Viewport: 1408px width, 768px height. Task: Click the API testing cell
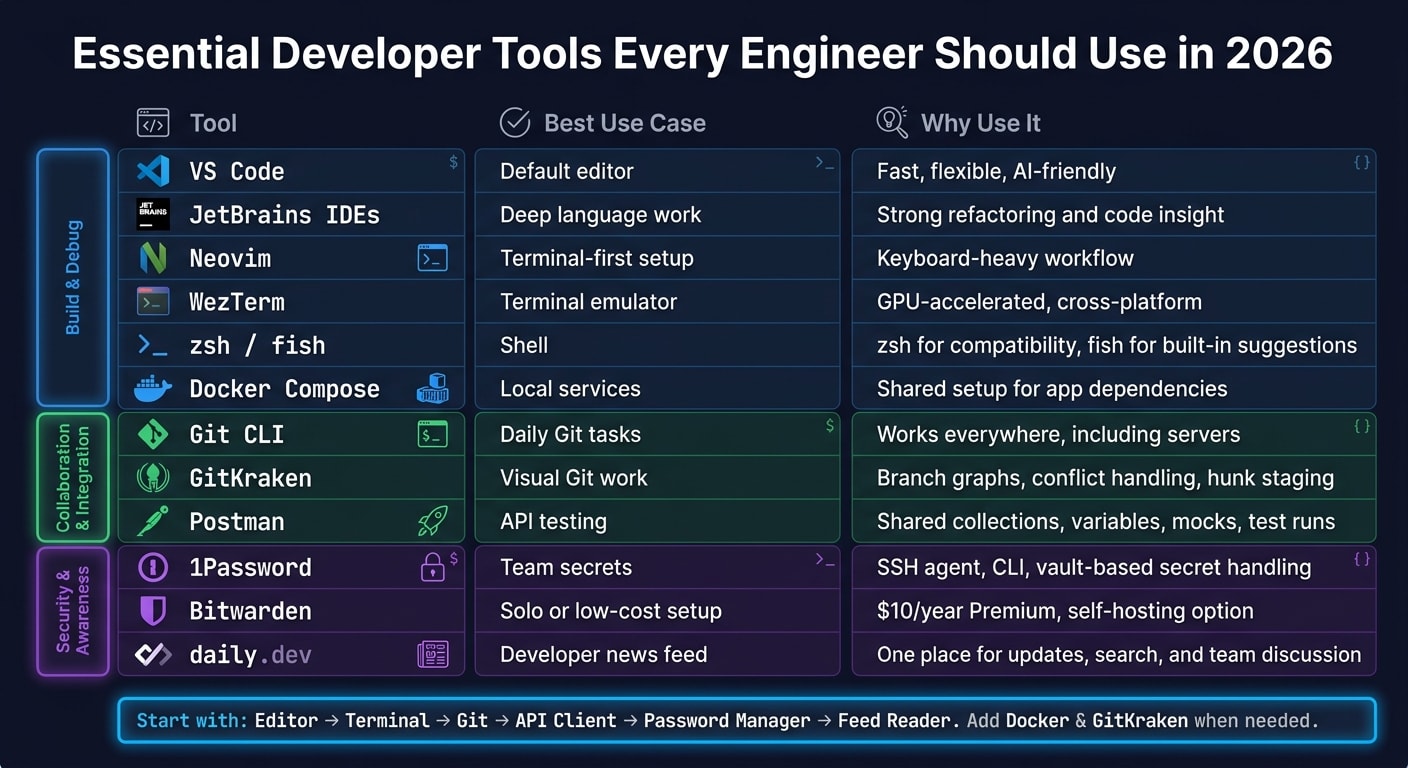pyautogui.click(x=657, y=521)
